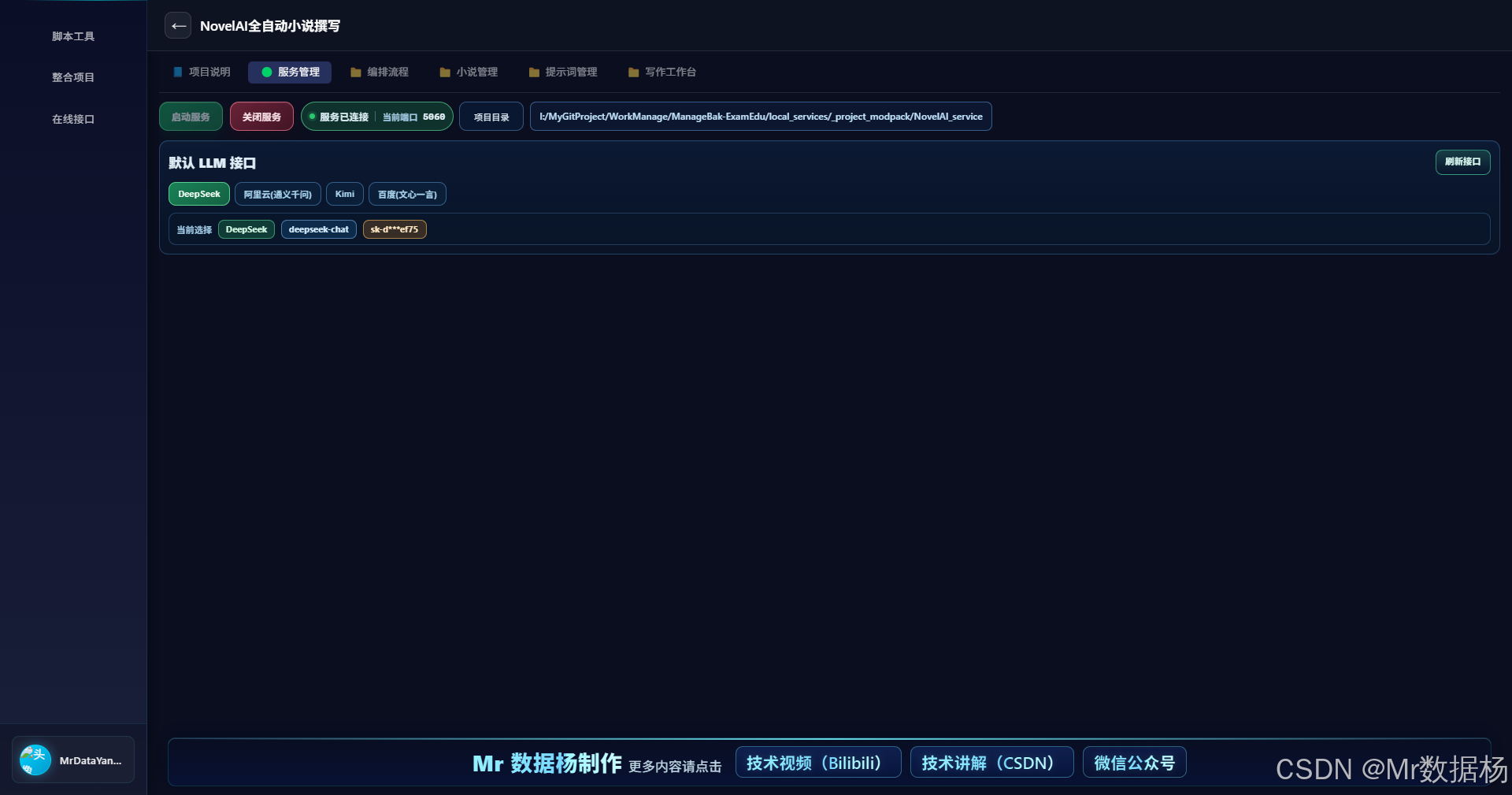
Task: Open the 提示词管理 tab
Action: tap(563, 72)
